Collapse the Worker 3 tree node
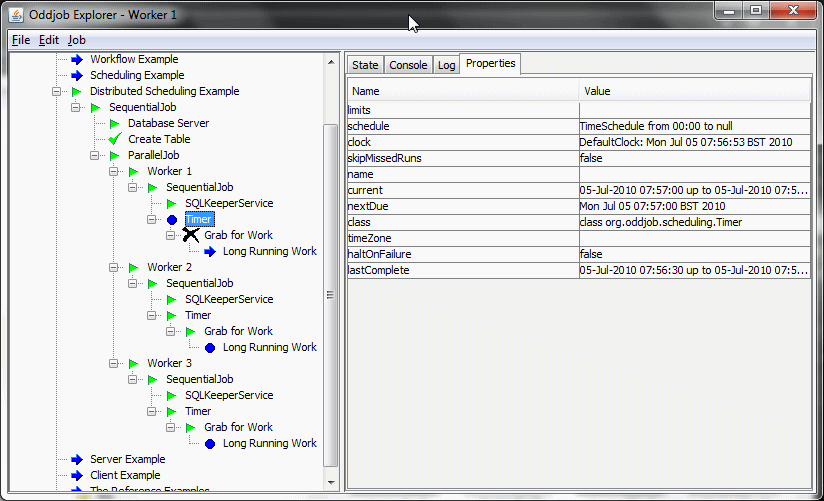This screenshot has width=824, height=501. tap(114, 363)
